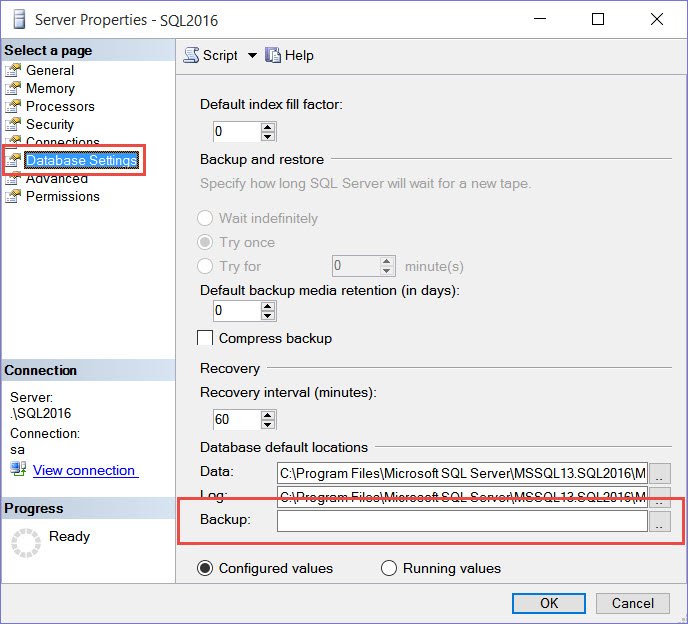Dismiss the dialog with Cancel
Image resolution: width=688 pixels, height=624 pixels.
pos(633,603)
